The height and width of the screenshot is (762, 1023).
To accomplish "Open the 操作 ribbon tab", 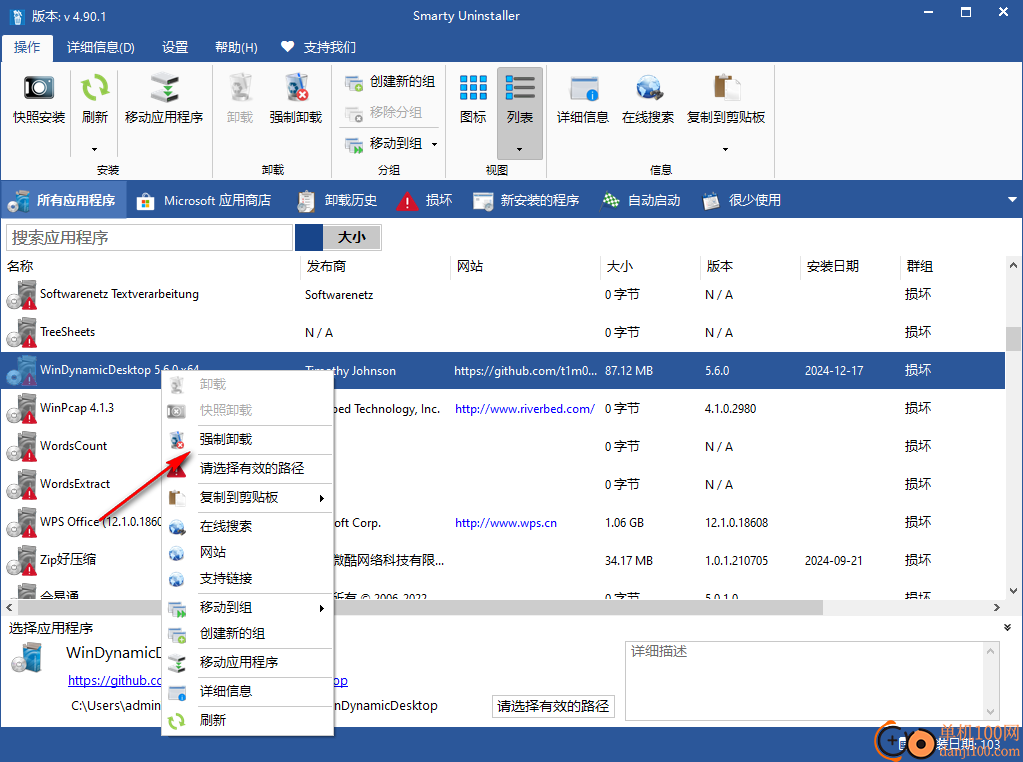I will (x=27, y=47).
